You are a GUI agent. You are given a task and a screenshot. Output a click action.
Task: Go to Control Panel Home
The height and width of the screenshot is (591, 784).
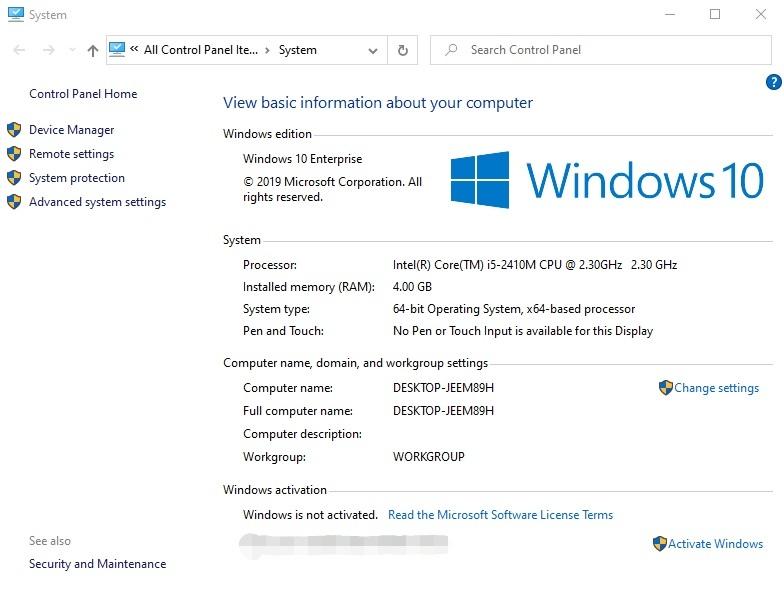83,94
